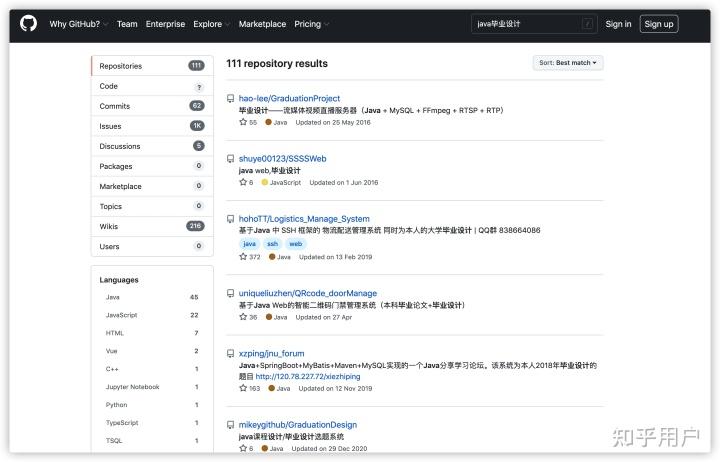The image size is (720, 462).
Task: Focus the search field containing java毕业设计
Action: coord(534,24)
